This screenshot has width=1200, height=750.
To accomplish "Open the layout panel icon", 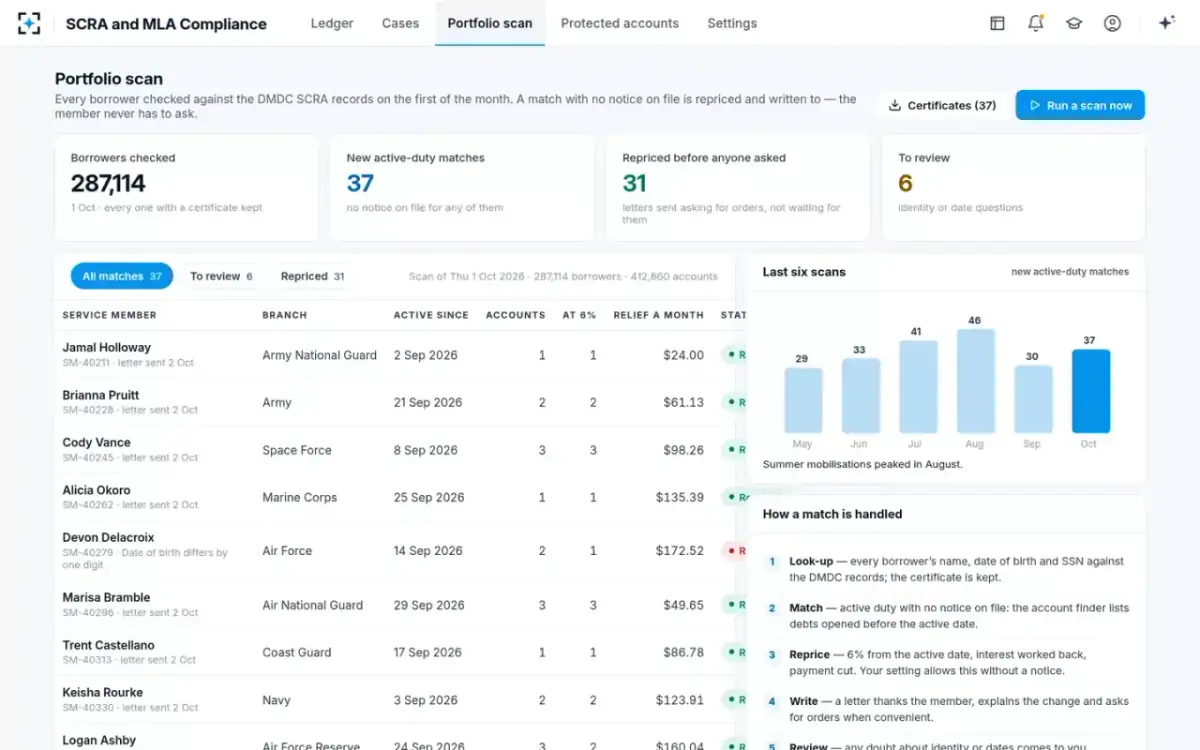I will [x=997, y=23].
